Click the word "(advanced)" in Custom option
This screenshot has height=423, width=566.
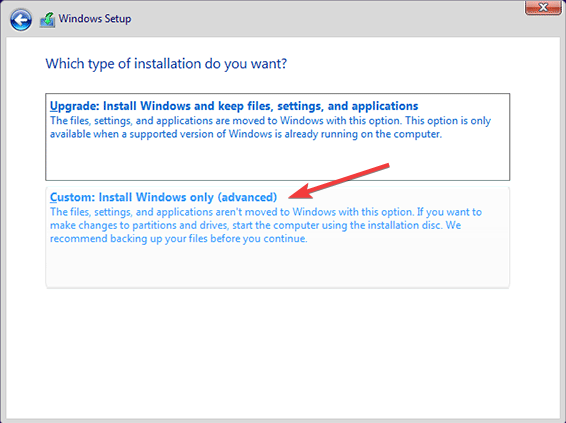247,197
